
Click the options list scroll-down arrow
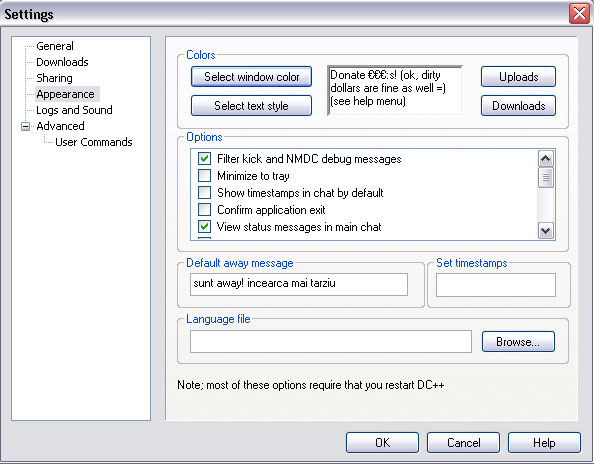coord(546,230)
